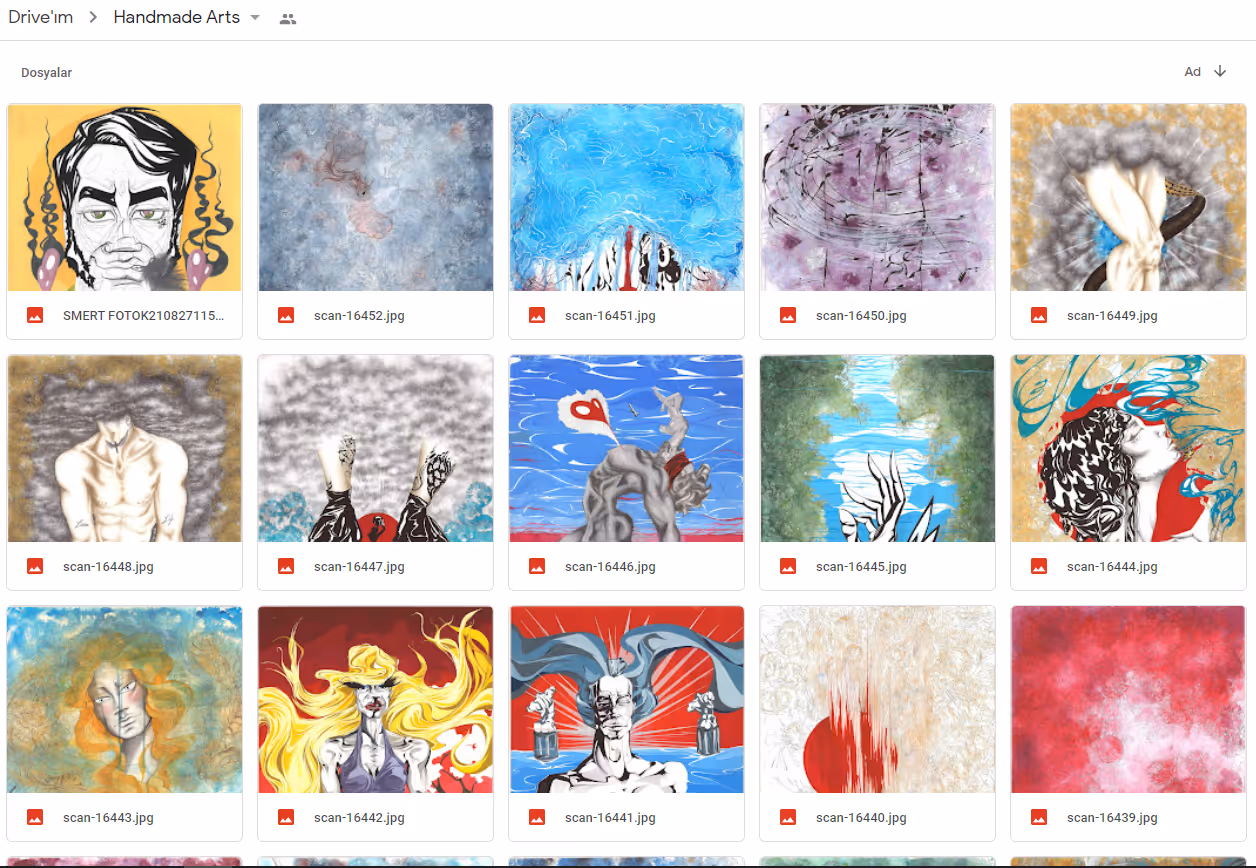Click the shared folder people icon
Screen dimensions: 1256x868
[288, 18]
